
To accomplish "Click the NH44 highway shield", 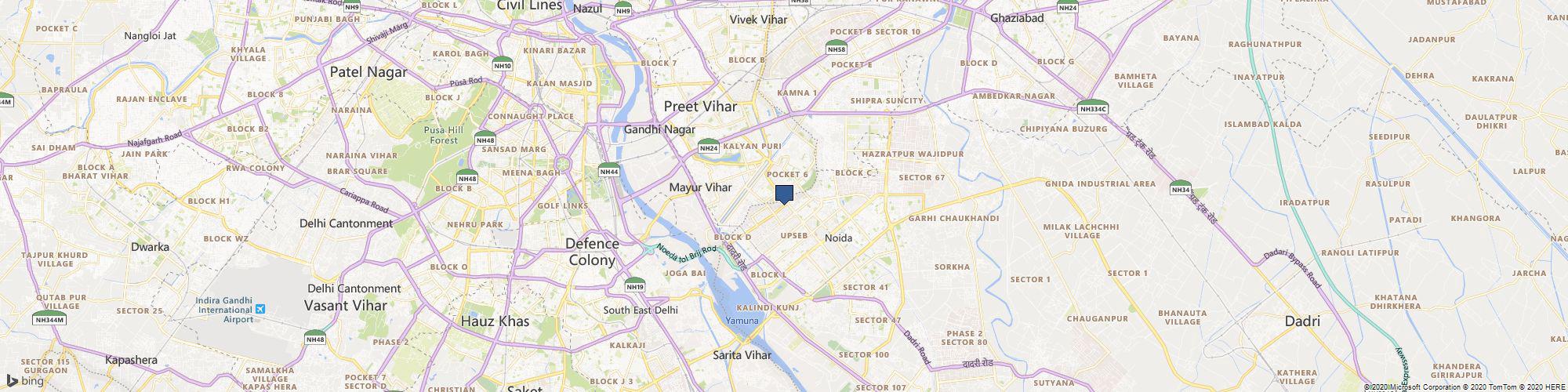I will point(609,170).
